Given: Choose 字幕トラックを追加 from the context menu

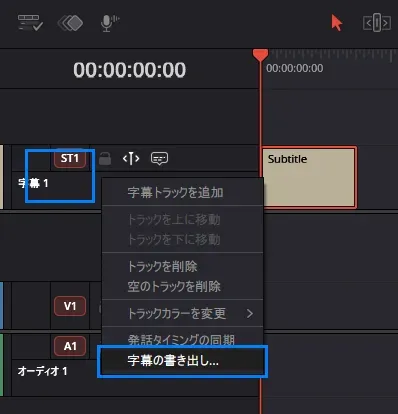Looking at the screenshot, I should tap(182, 192).
